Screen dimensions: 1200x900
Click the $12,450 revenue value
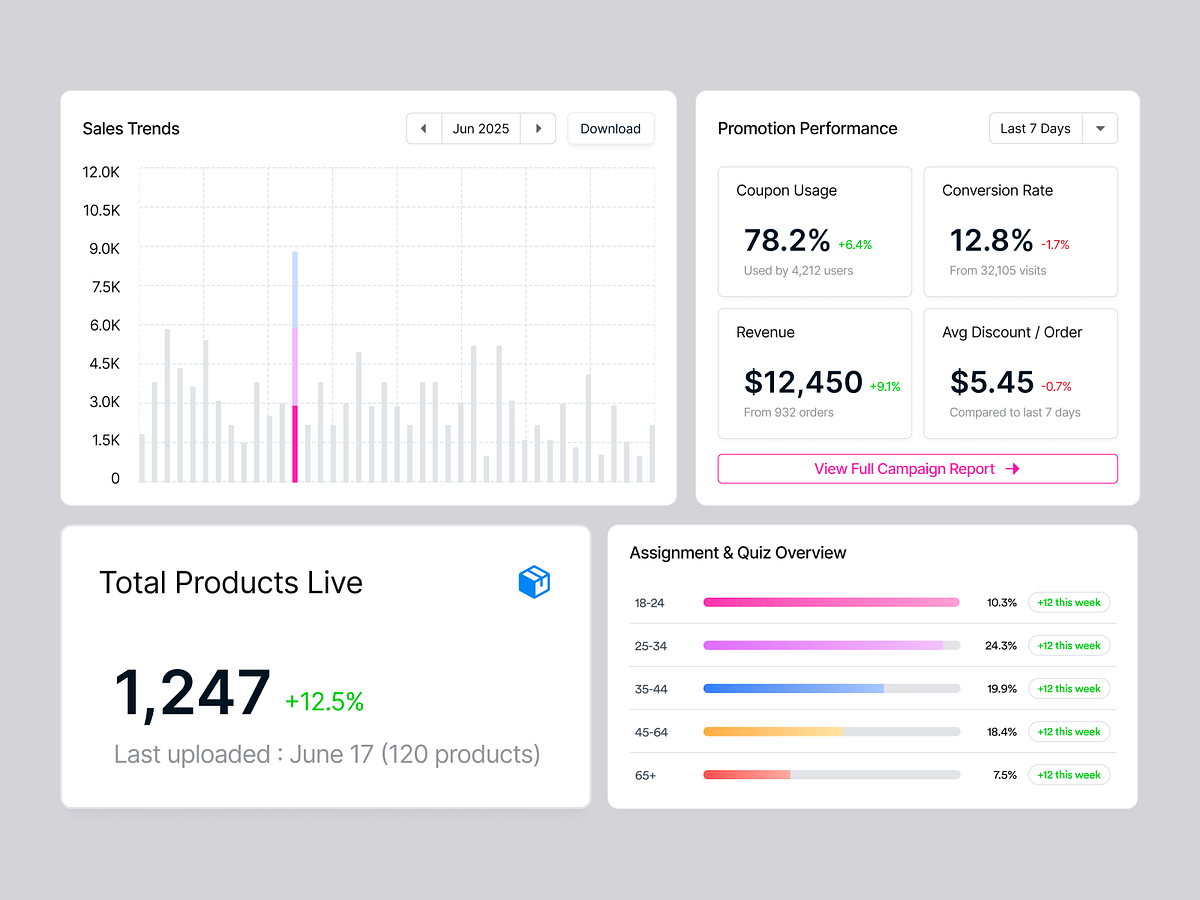[x=804, y=382]
